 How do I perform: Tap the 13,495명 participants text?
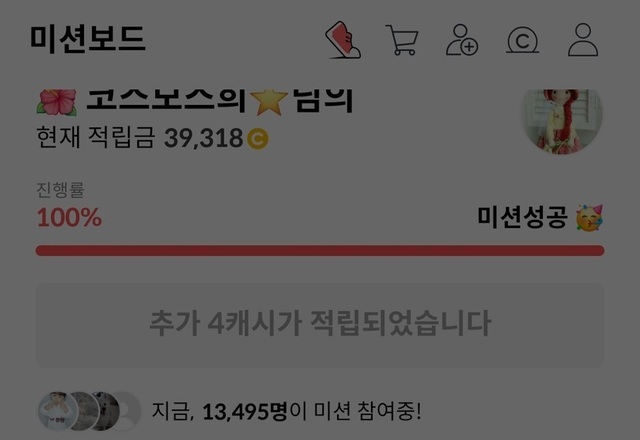[245, 411]
